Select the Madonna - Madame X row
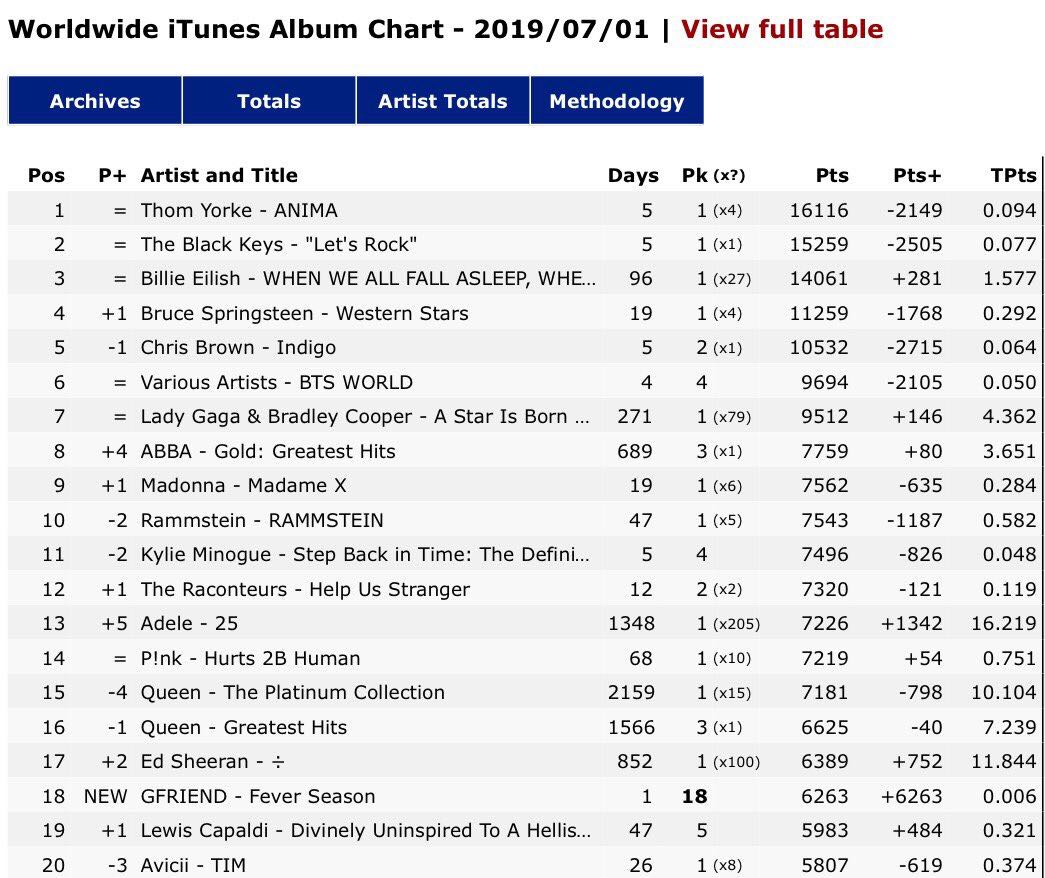Image resolution: width=1045 pixels, height=878 pixels. [524, 485]
